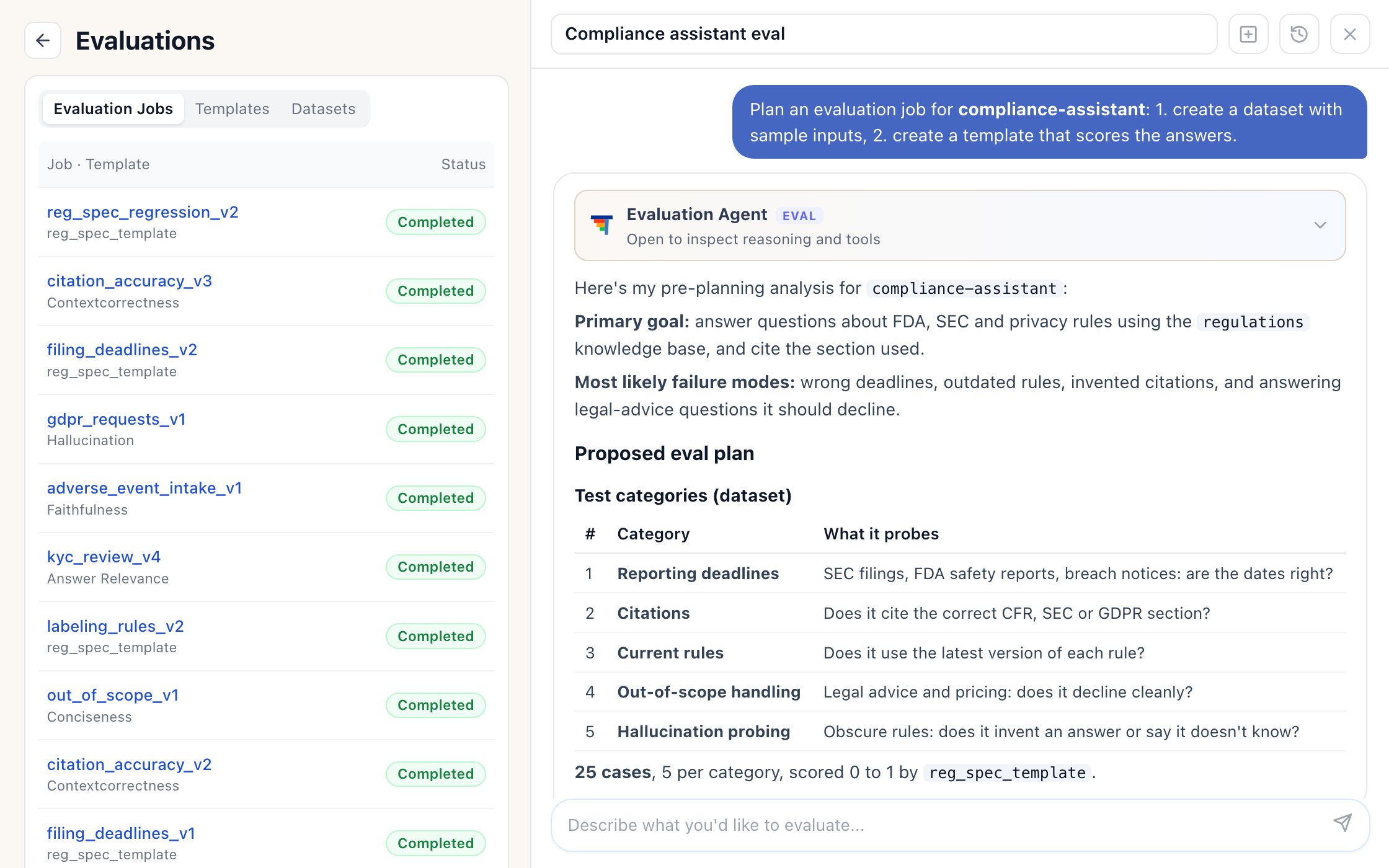Click the 'Current rules' category cell
Screen dimensions: 1389x868
(670, 653)
